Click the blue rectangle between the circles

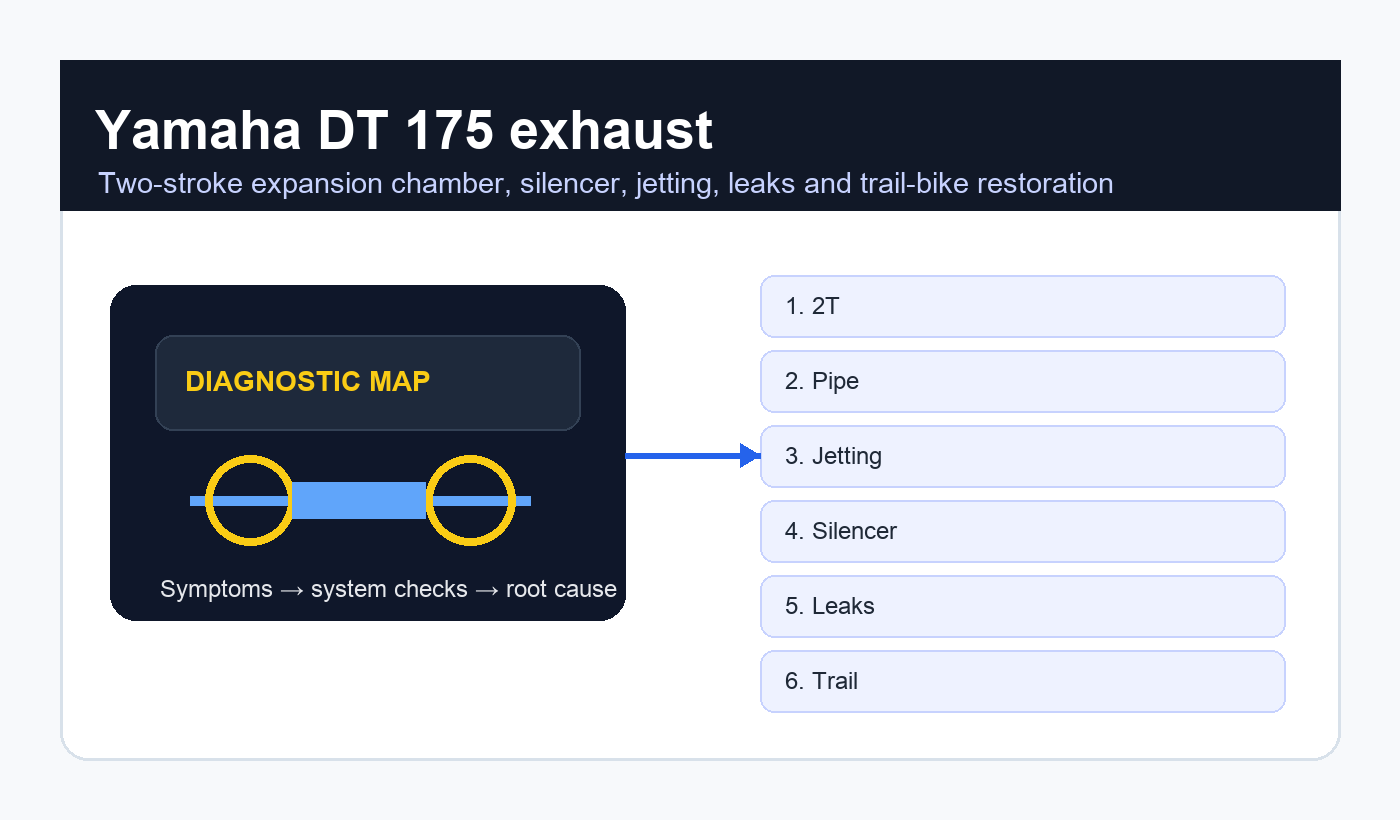[359, 500]
